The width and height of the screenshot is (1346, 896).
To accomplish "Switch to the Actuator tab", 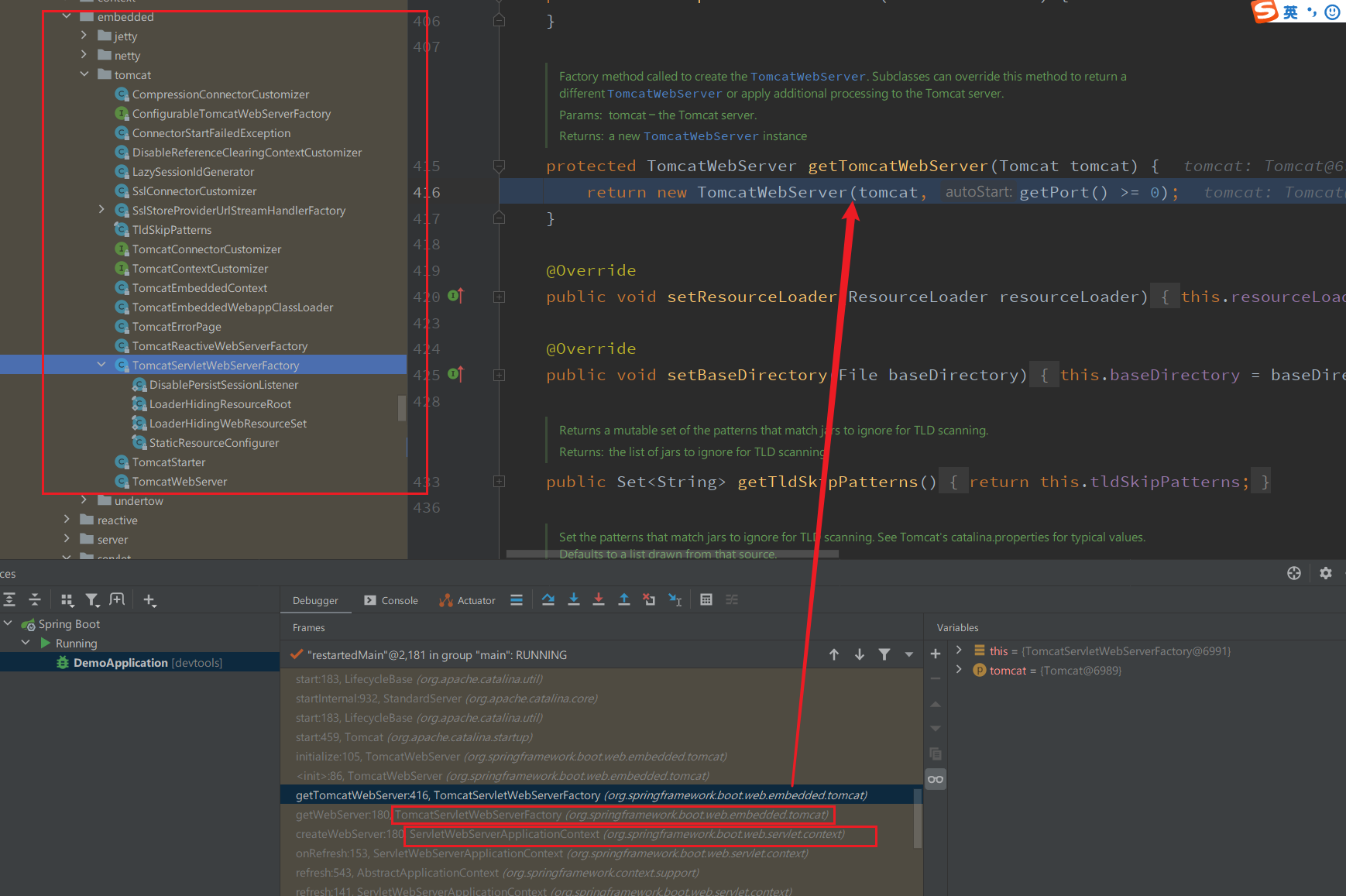I will (468, 600).
